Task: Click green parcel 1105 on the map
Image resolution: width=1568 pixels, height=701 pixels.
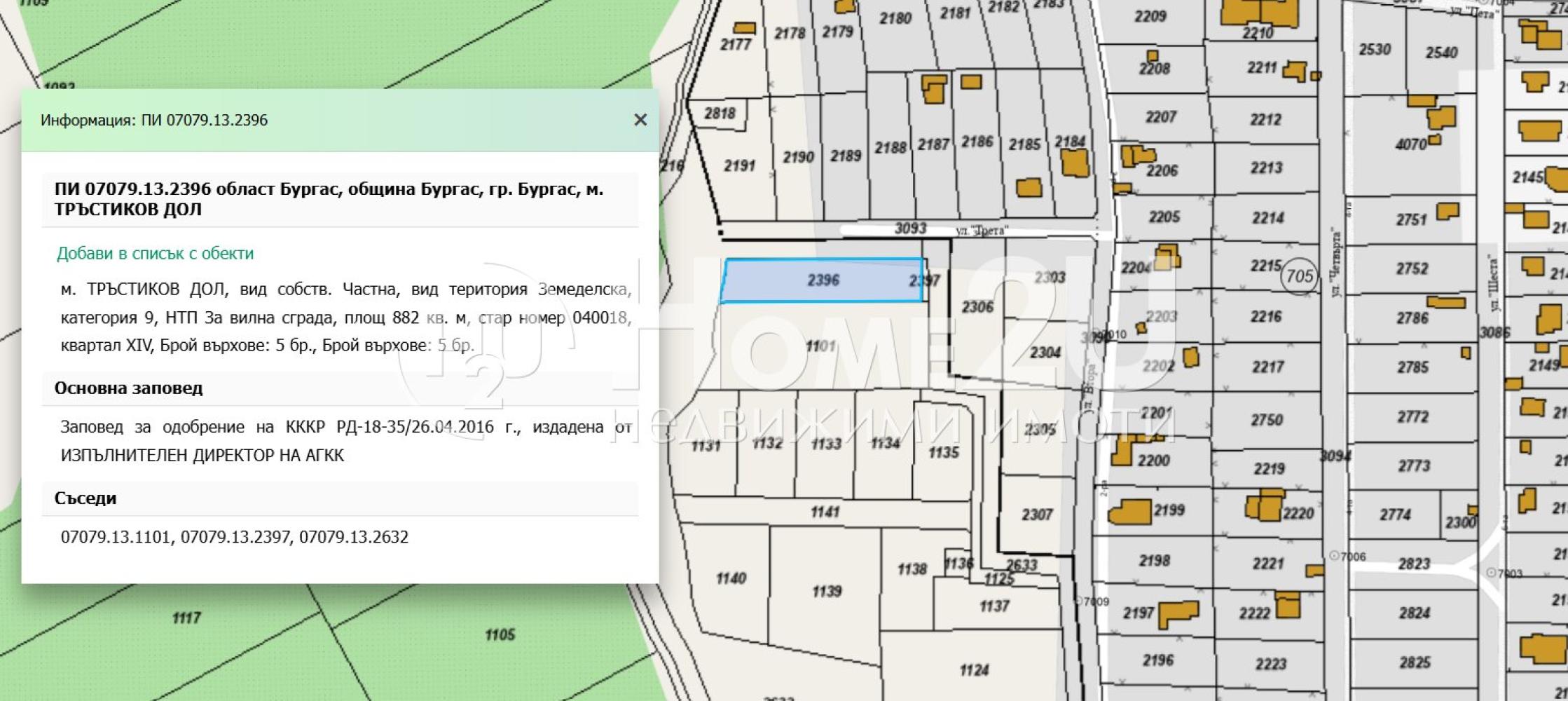Action: [x=500, y=635]
